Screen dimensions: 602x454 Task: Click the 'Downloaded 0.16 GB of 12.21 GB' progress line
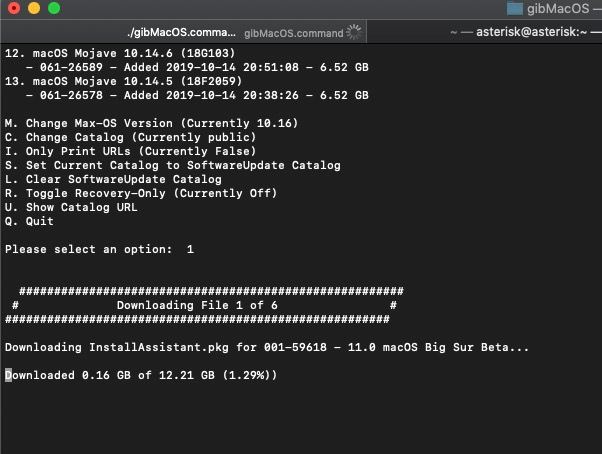point(141,375)
